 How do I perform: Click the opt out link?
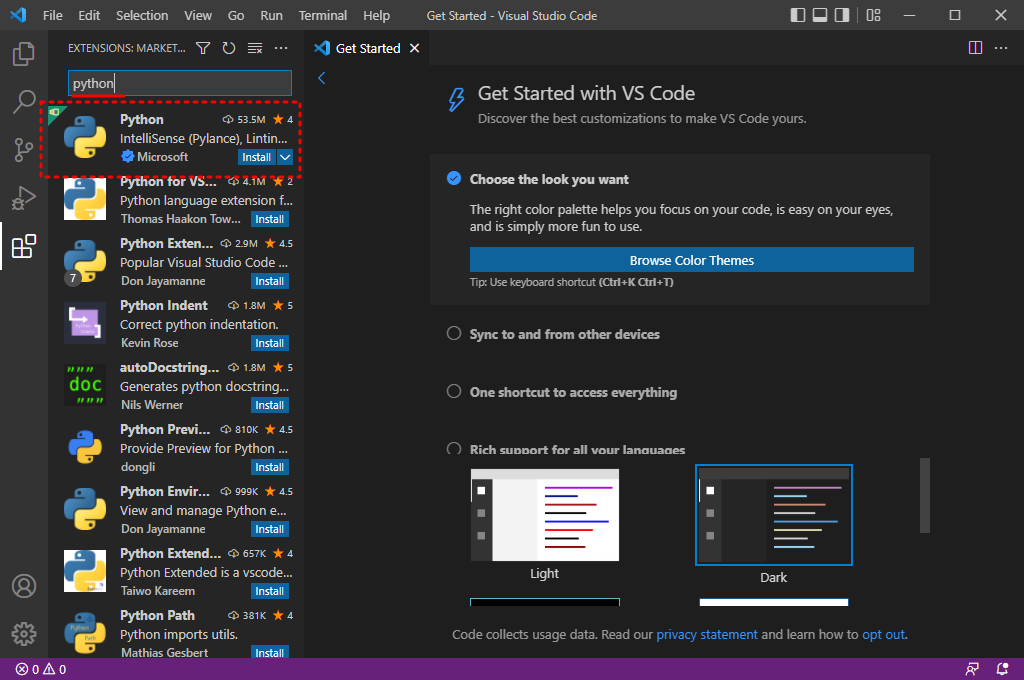(x=883, y=635)
